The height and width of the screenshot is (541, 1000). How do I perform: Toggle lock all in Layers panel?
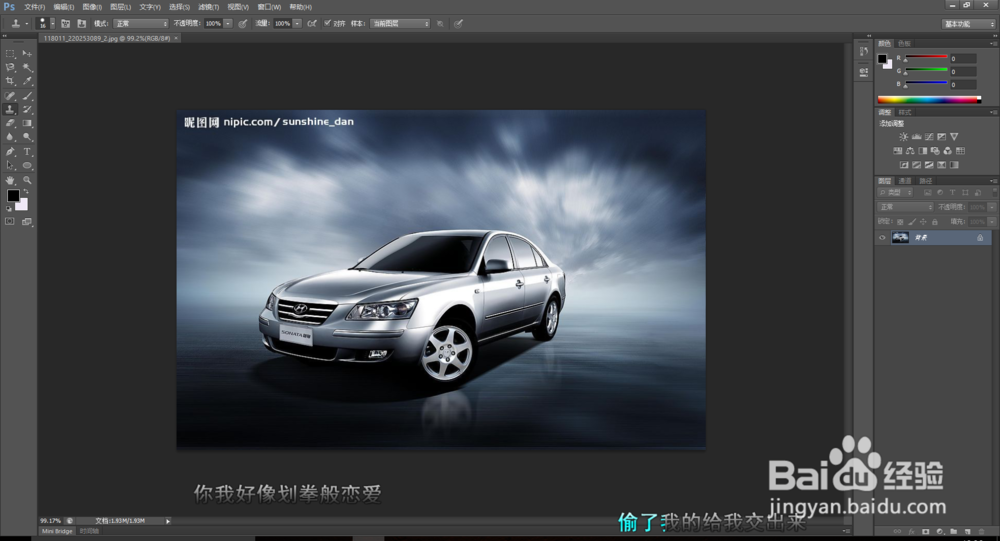935,222
